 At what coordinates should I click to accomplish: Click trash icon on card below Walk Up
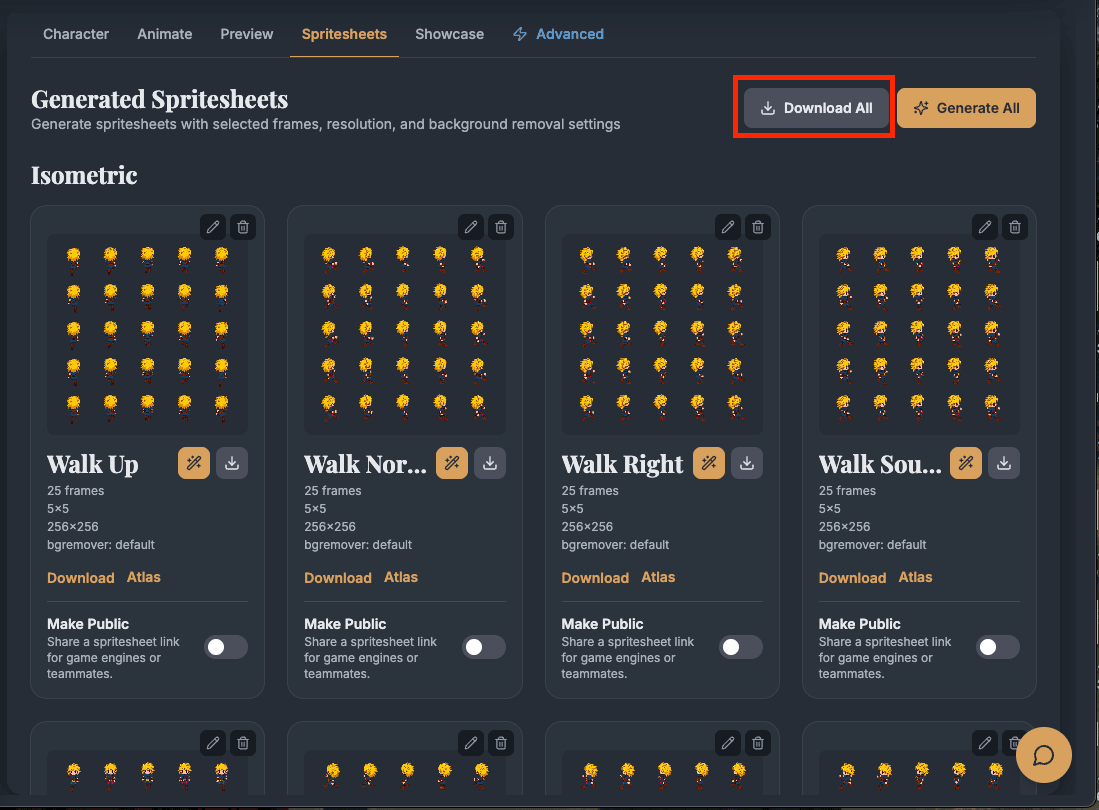[243, 743]
